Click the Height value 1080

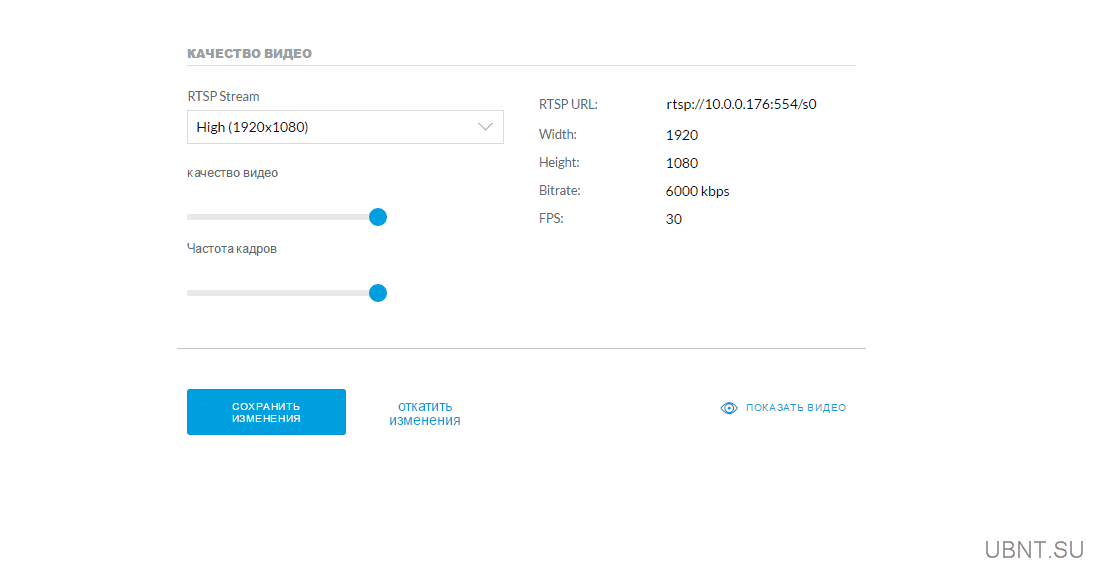tap(682, 163)
